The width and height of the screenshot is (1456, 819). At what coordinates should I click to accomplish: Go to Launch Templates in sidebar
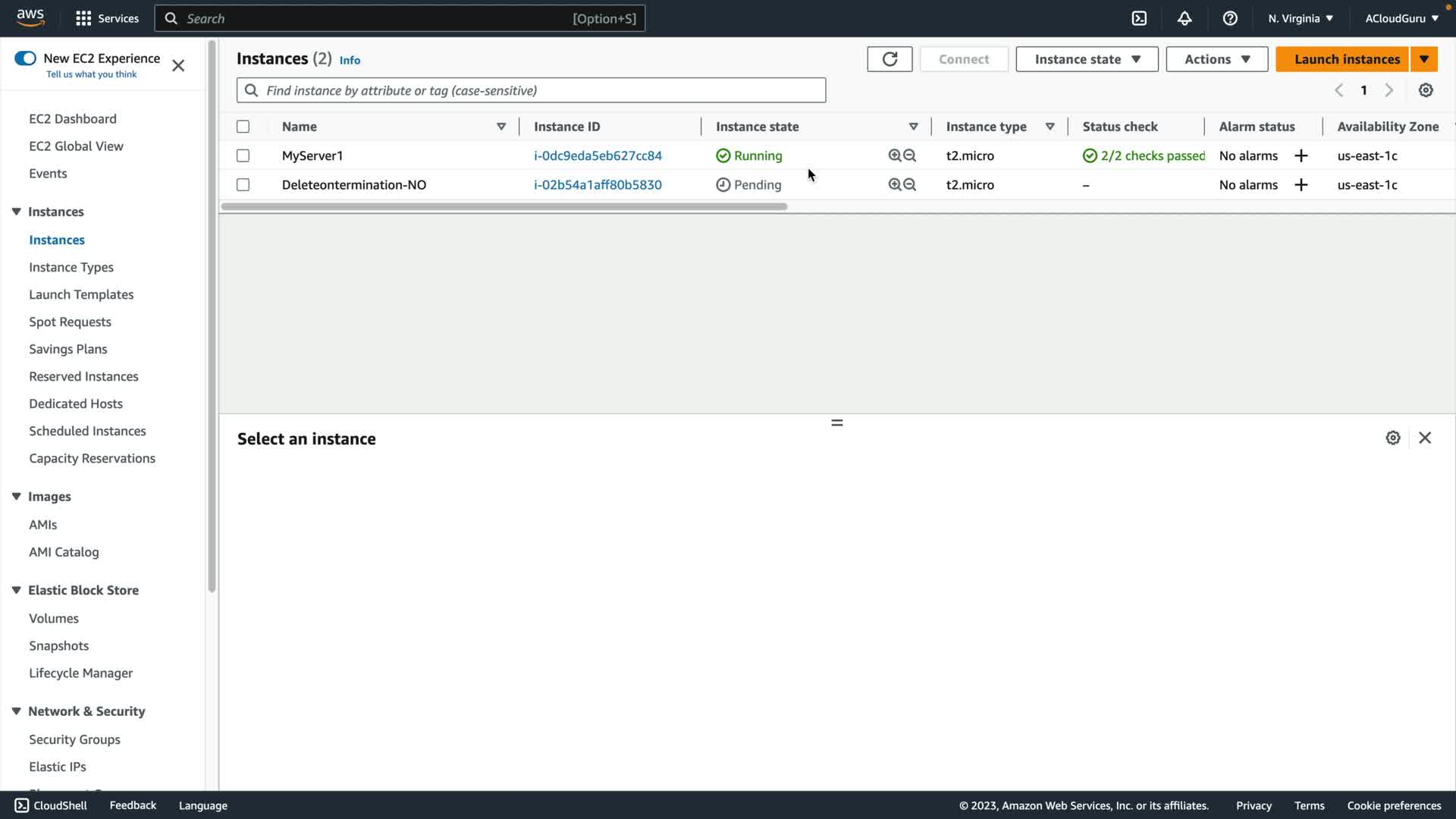point(81,294)
